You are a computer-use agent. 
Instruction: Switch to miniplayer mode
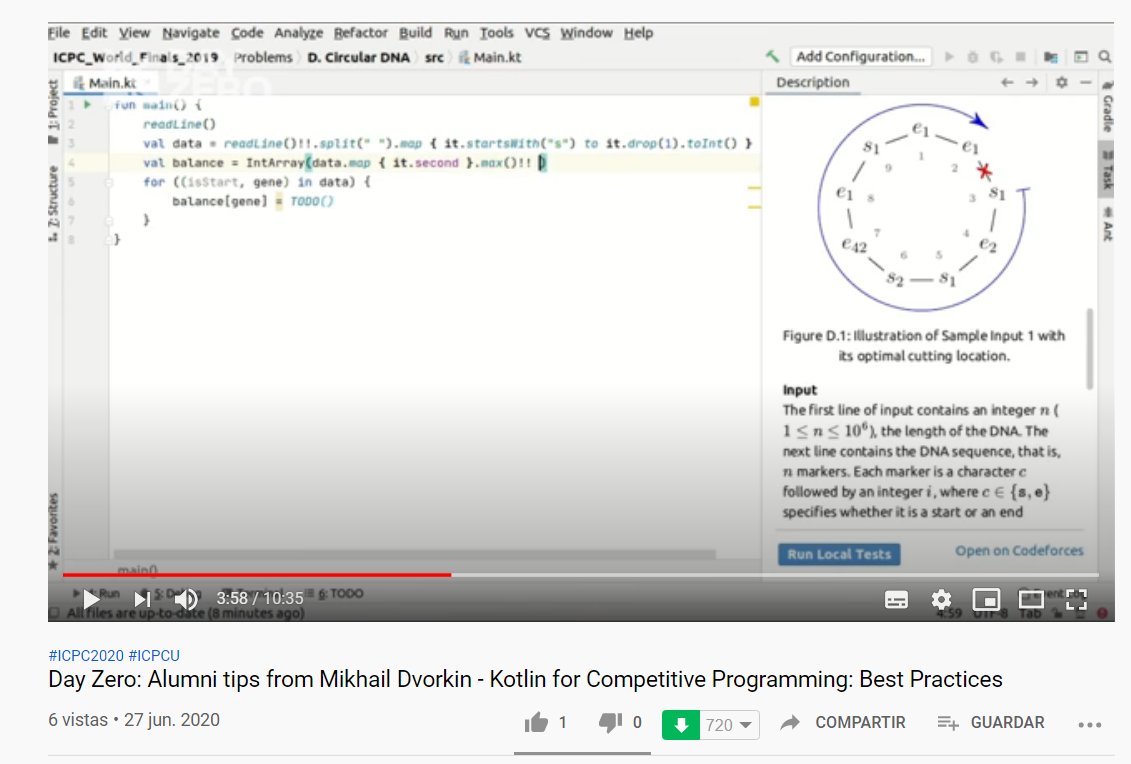[x=986, y=600]
